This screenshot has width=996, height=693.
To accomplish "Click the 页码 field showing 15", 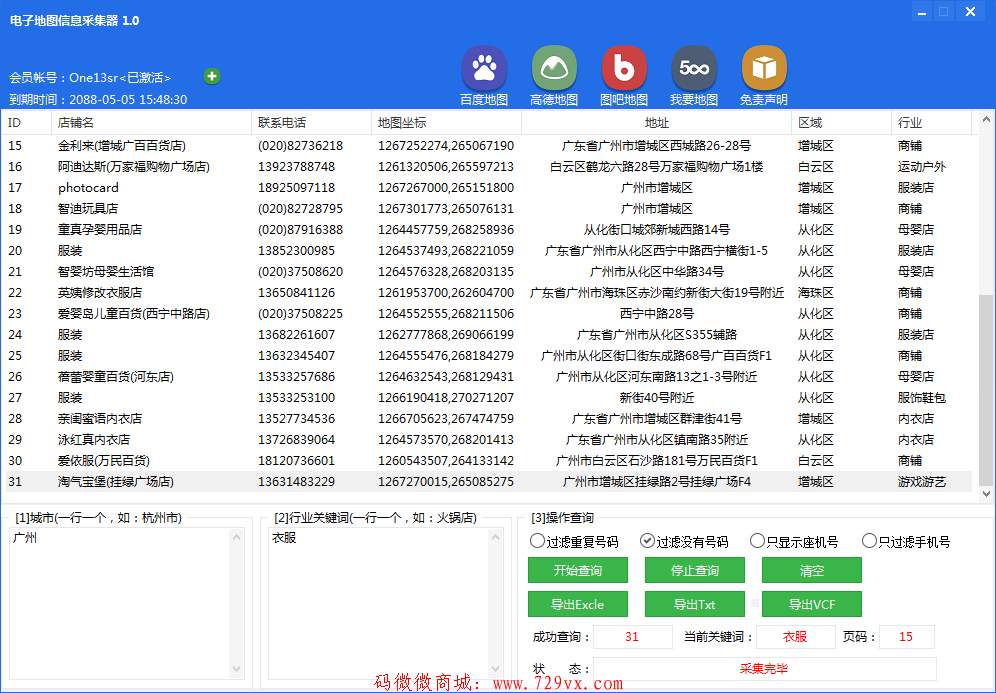I will click(906, 636).
